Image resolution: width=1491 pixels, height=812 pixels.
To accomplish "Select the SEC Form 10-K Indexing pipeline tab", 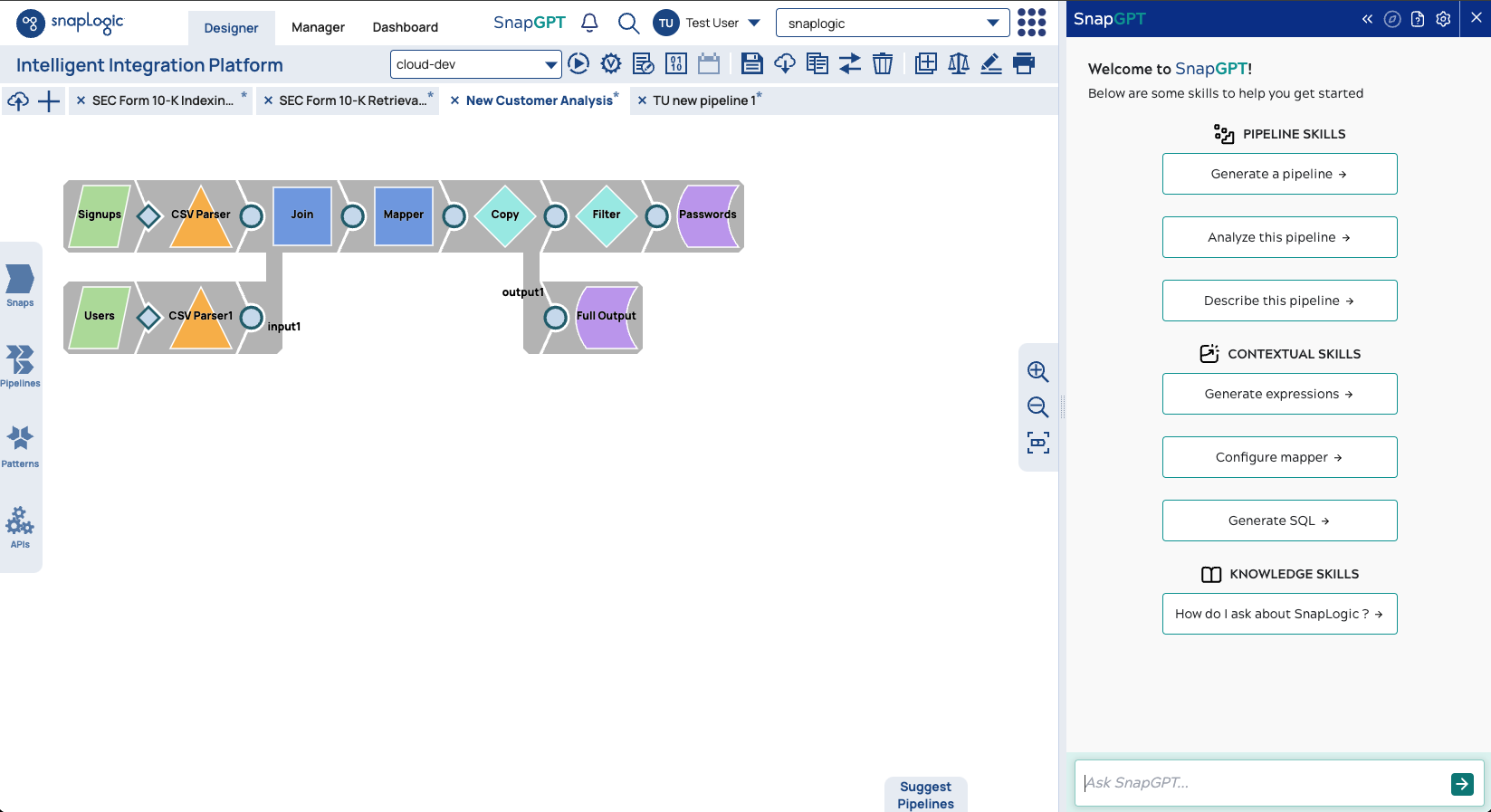I will (163, 100).
